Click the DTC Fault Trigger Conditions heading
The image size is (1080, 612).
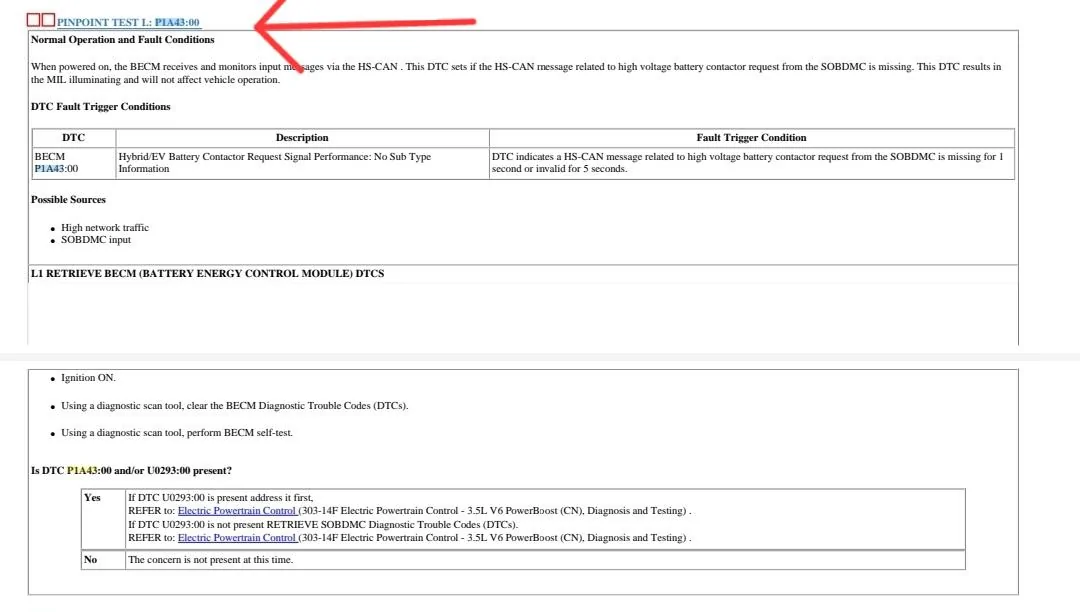pos(100,107)
